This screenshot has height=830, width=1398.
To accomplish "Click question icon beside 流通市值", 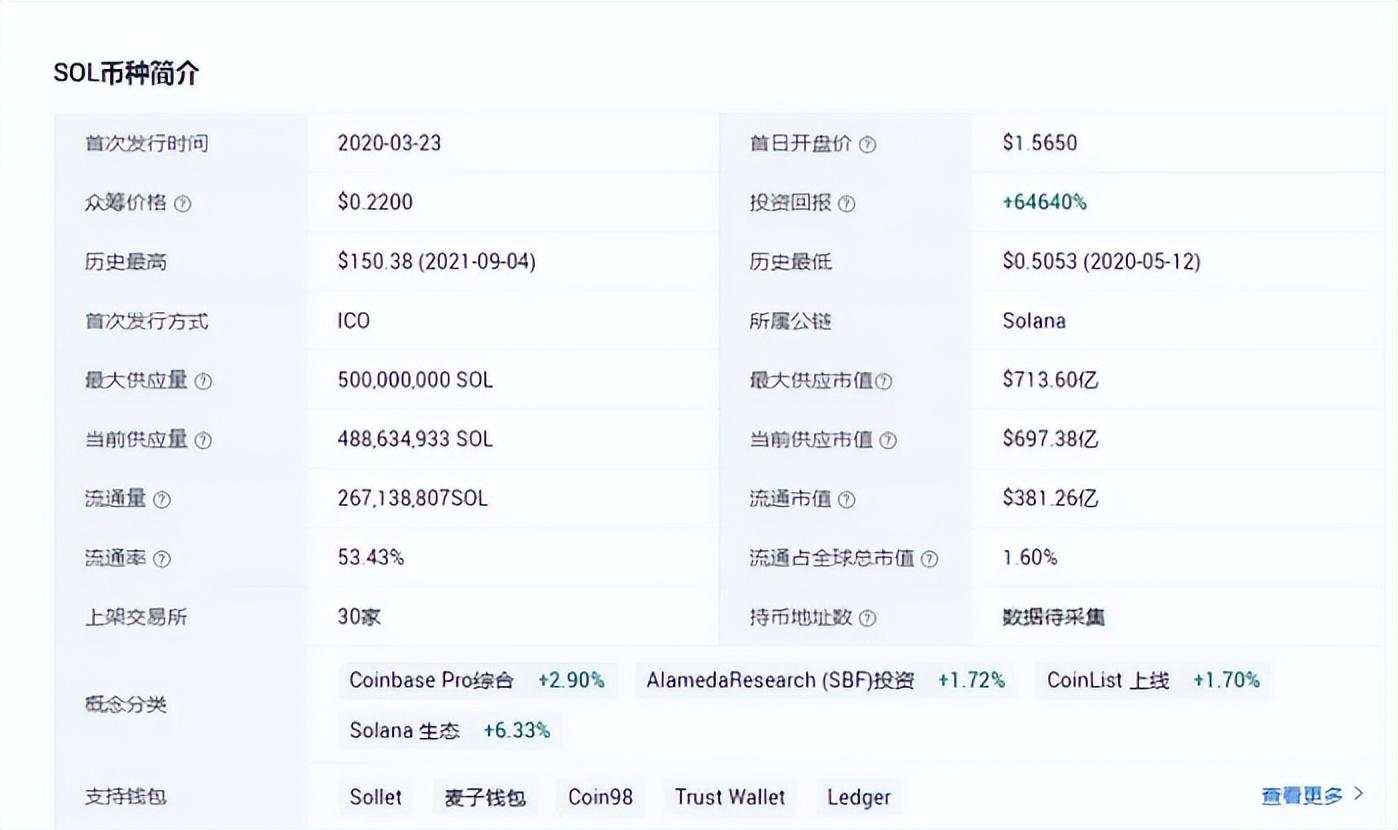I will pyautogui.click(x=846, y=499).
